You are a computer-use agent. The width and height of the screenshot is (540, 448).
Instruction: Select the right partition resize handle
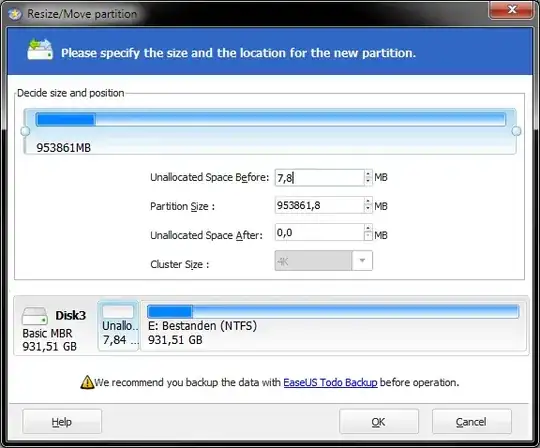tap(516, 131)
